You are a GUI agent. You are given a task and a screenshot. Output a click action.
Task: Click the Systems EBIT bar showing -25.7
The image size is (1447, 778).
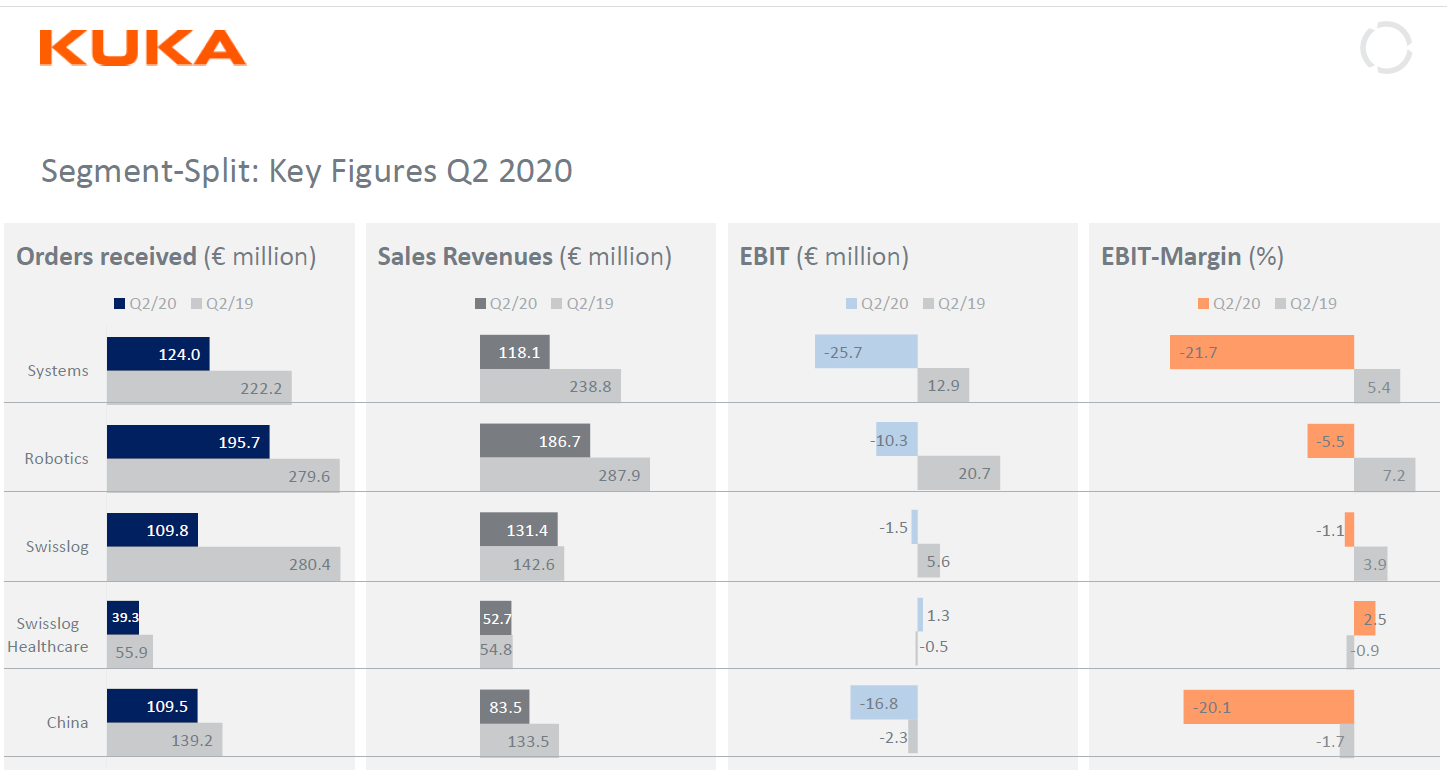(866, 352)
